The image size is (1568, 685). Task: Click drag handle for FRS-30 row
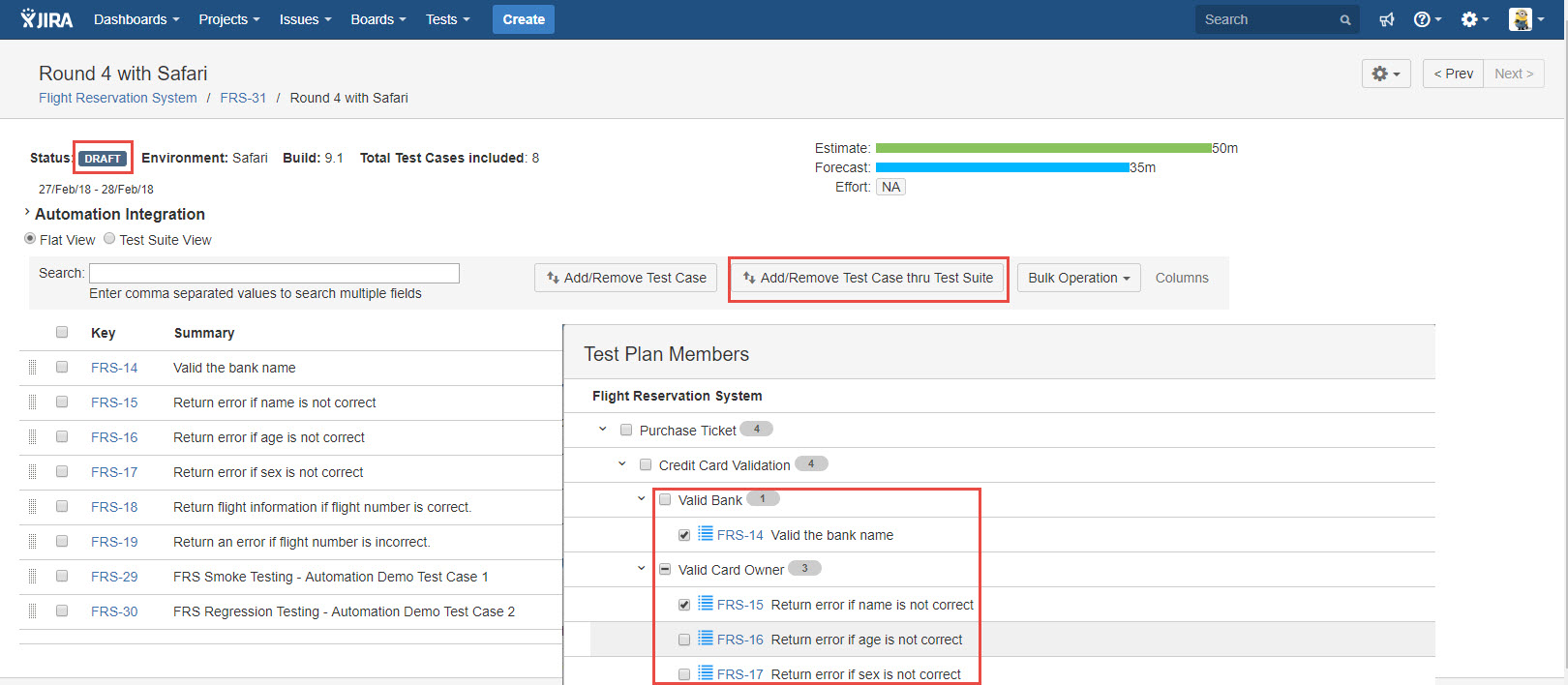pos(32,611)
